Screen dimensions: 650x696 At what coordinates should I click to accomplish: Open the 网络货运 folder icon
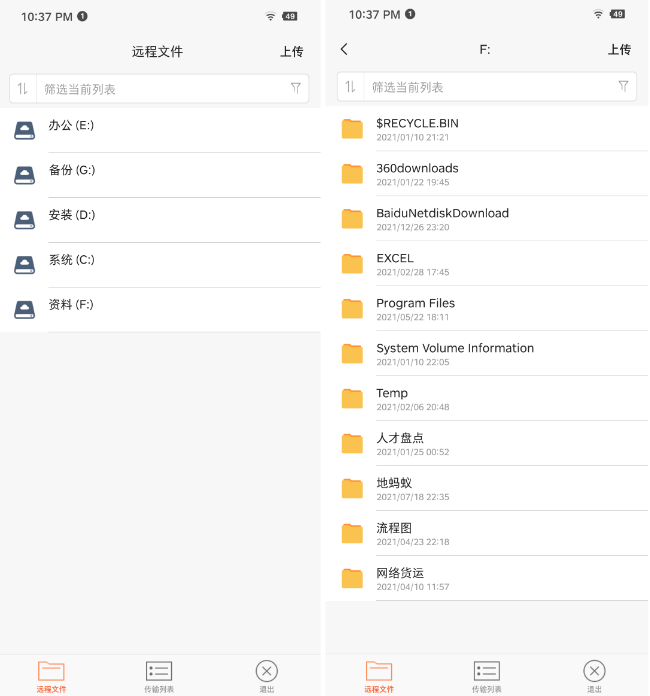(352, 578)
